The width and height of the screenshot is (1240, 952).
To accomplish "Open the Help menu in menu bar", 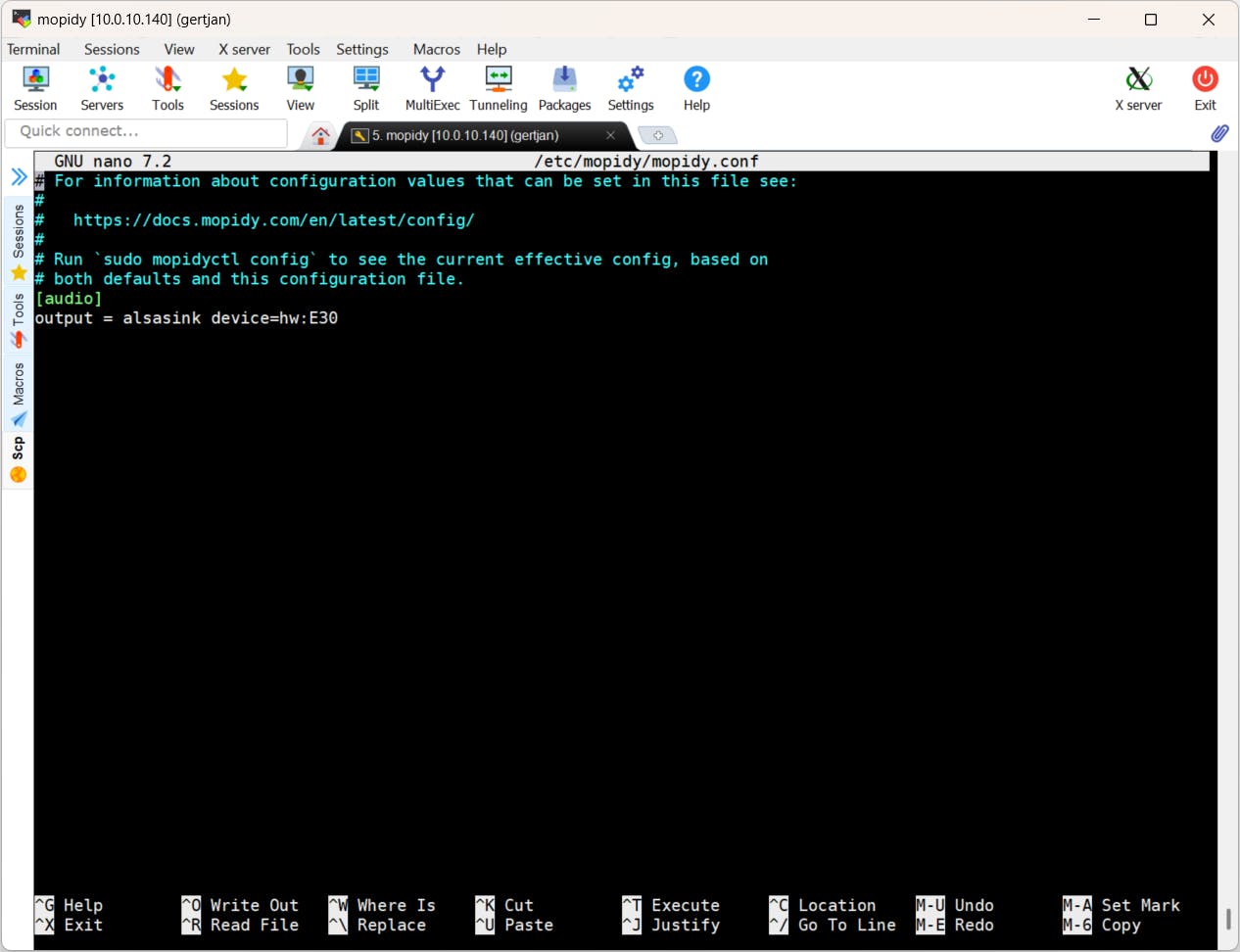I will pyautogui.click(x=492, y=49).
